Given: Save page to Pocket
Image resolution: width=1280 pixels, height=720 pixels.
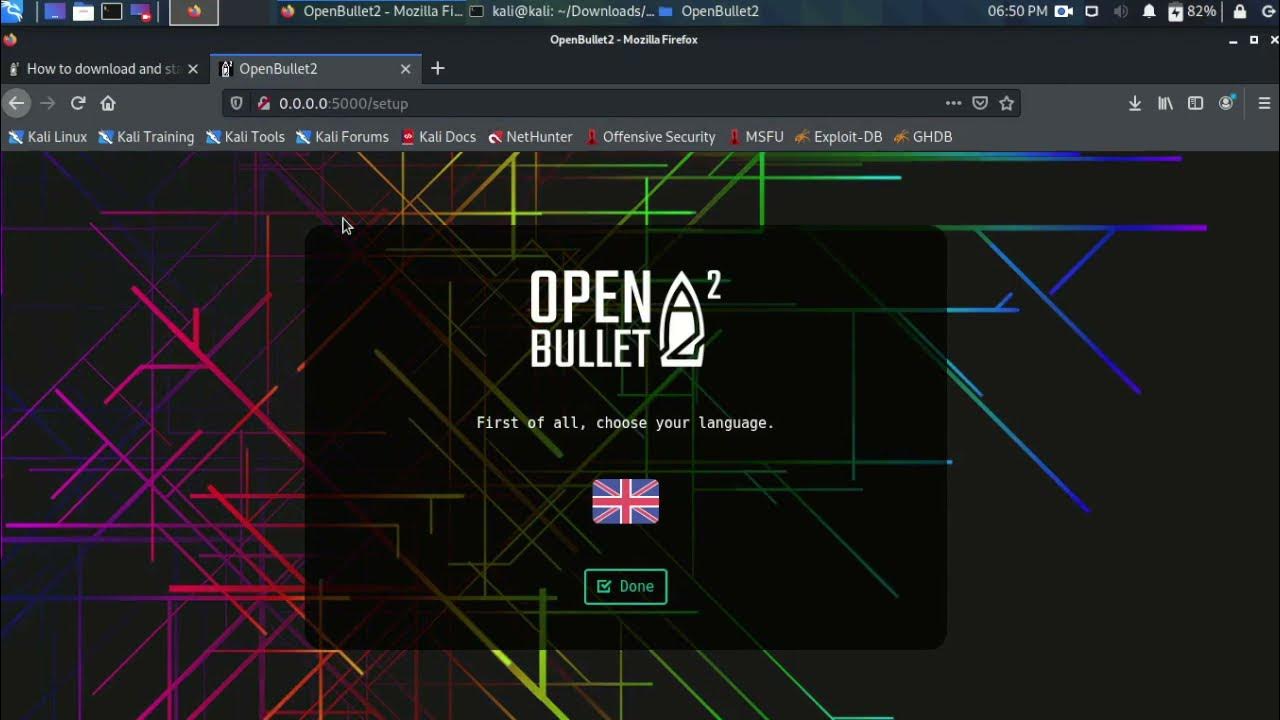Looking at the screenshot, I should tap(980, 103).
